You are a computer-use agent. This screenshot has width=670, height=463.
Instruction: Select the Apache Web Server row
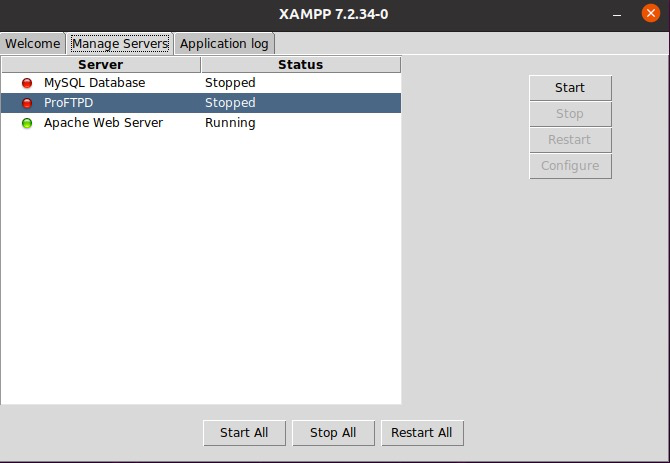pos(201,123)
